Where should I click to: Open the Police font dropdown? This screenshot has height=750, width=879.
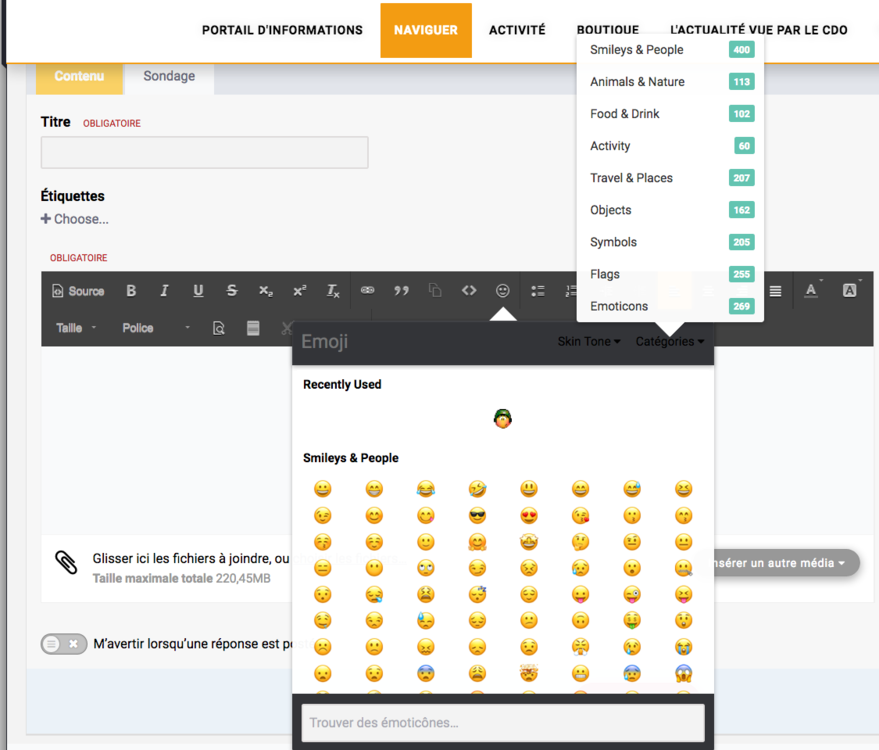pos(156,328)
